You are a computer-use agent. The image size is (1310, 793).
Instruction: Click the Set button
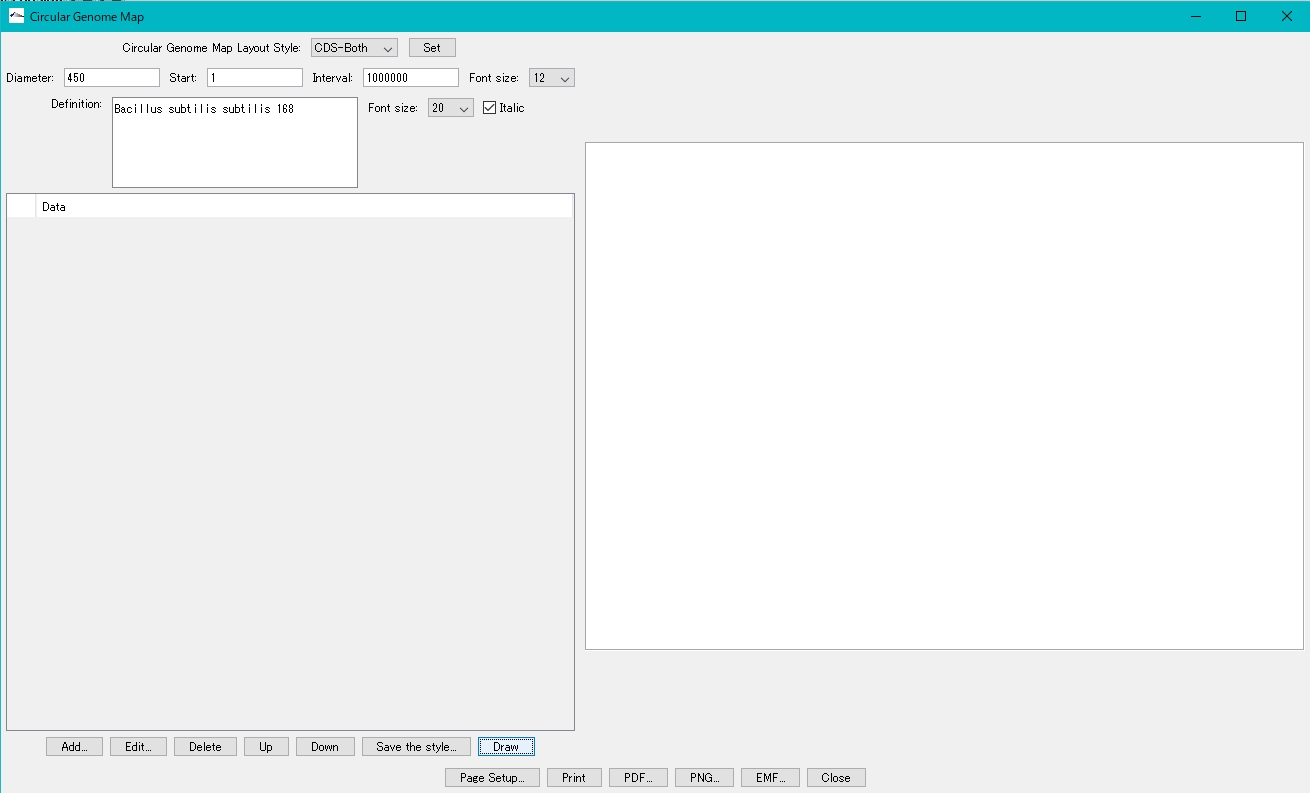(432, 48)
